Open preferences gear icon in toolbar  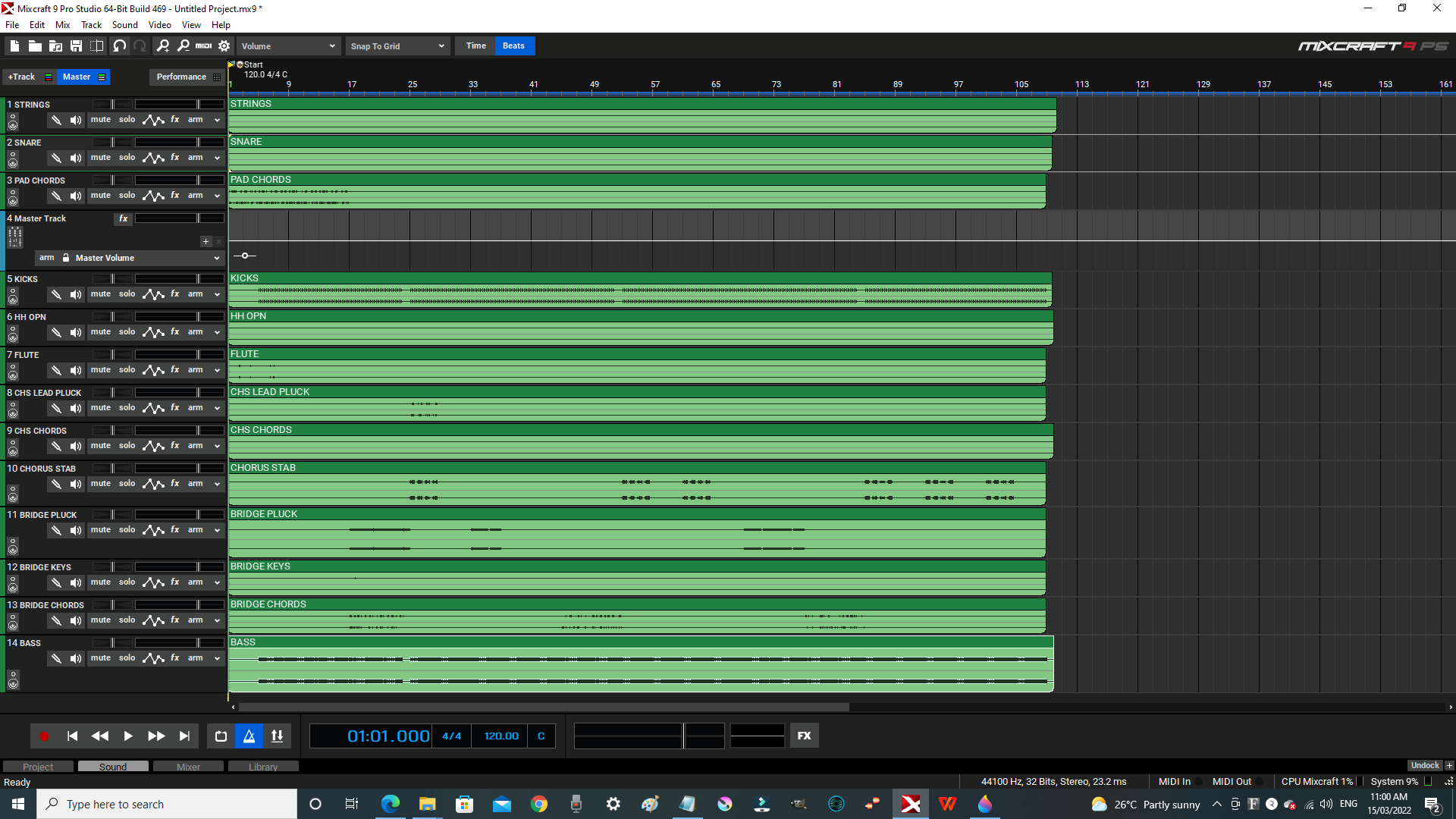tap(224, 46)
